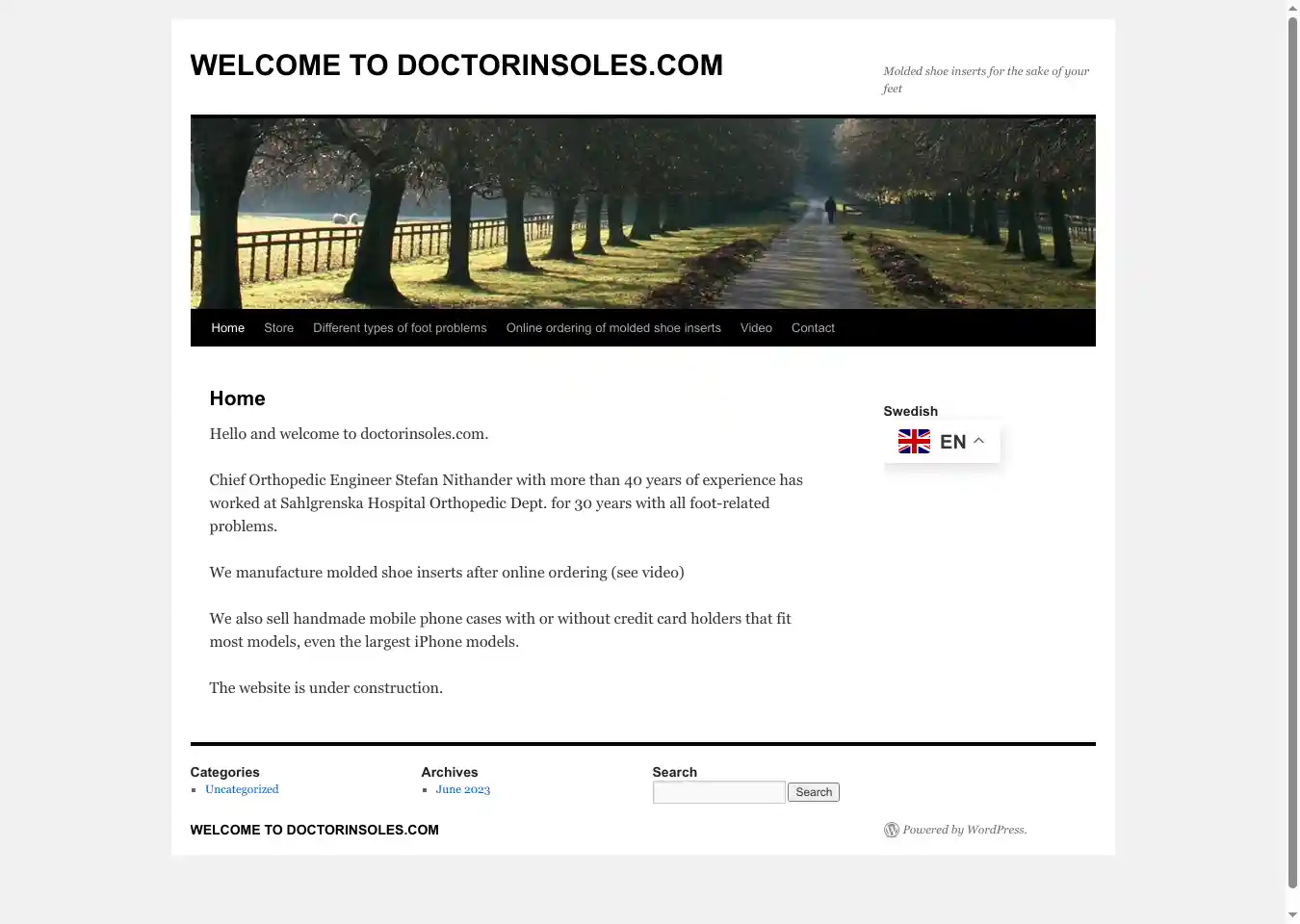Open the Video menu item
Image resolution: width=1300 pixels, height=924 pixels.
(x=756, y=328)
